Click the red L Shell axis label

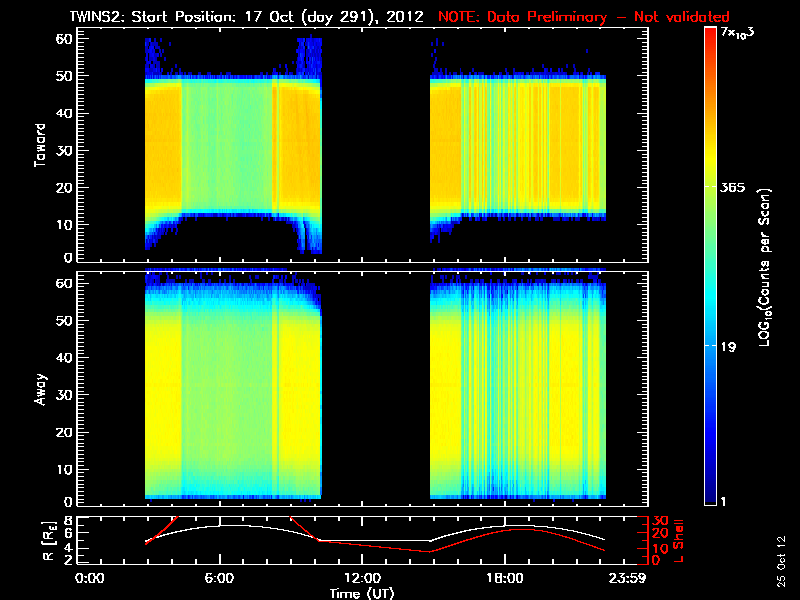click(679, 541)
